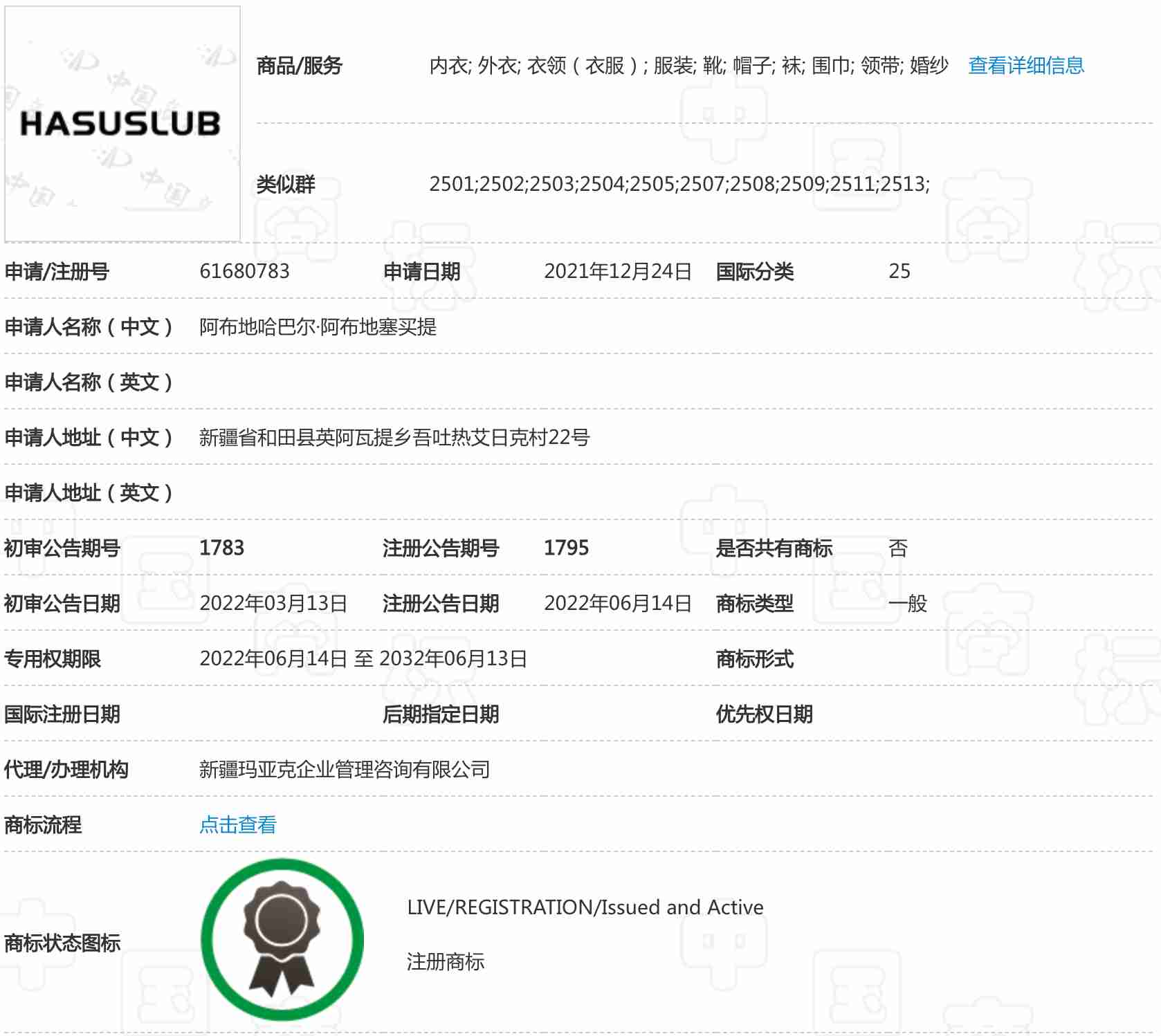
Task: Click the goods list starting with 内衣
Action: 688,66
